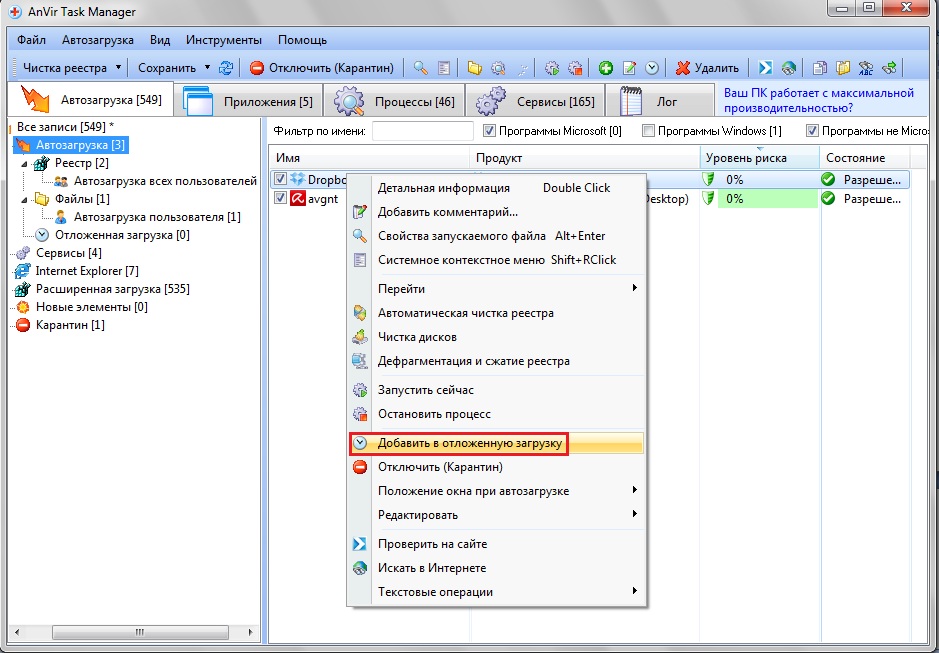This screenshot has width=939, height=653.
Task: Click the red quarantine icon in context menu
Action: (359, 467)
